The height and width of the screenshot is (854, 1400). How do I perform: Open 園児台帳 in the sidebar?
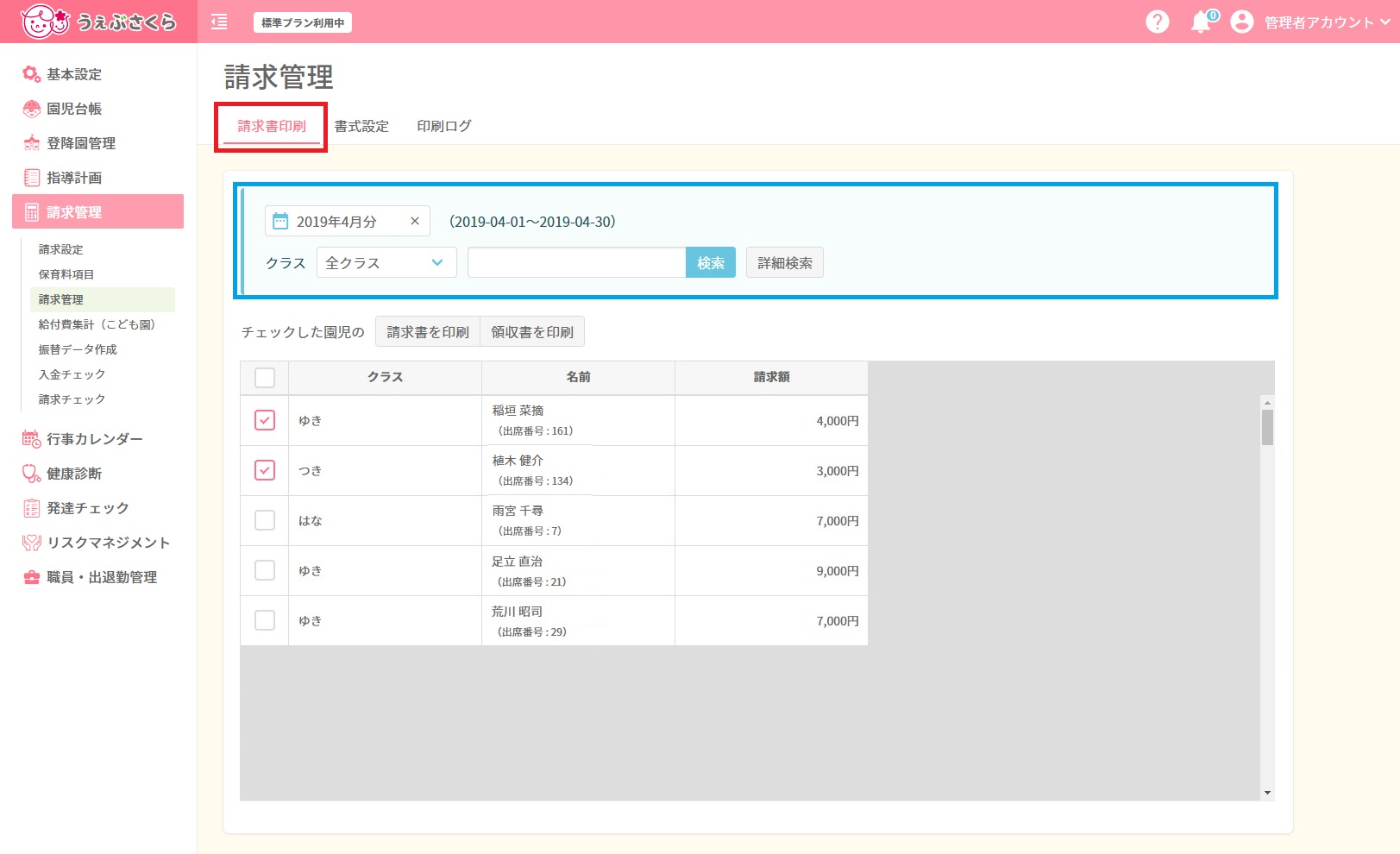(x=74, y=109)
